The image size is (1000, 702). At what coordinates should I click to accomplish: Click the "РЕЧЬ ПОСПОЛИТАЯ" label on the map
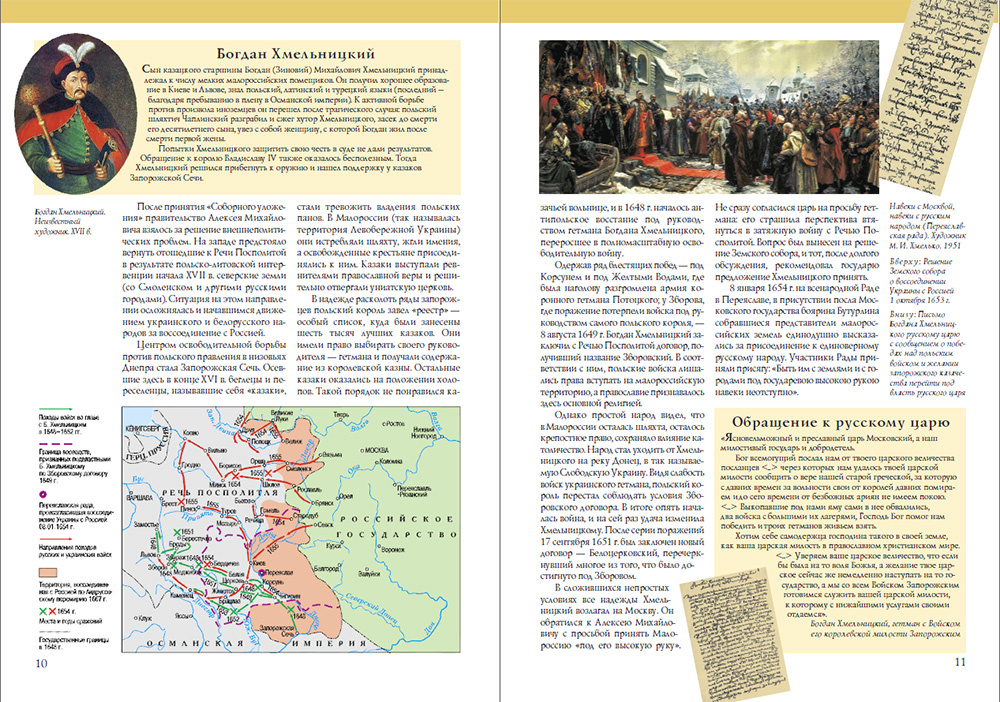220,492
